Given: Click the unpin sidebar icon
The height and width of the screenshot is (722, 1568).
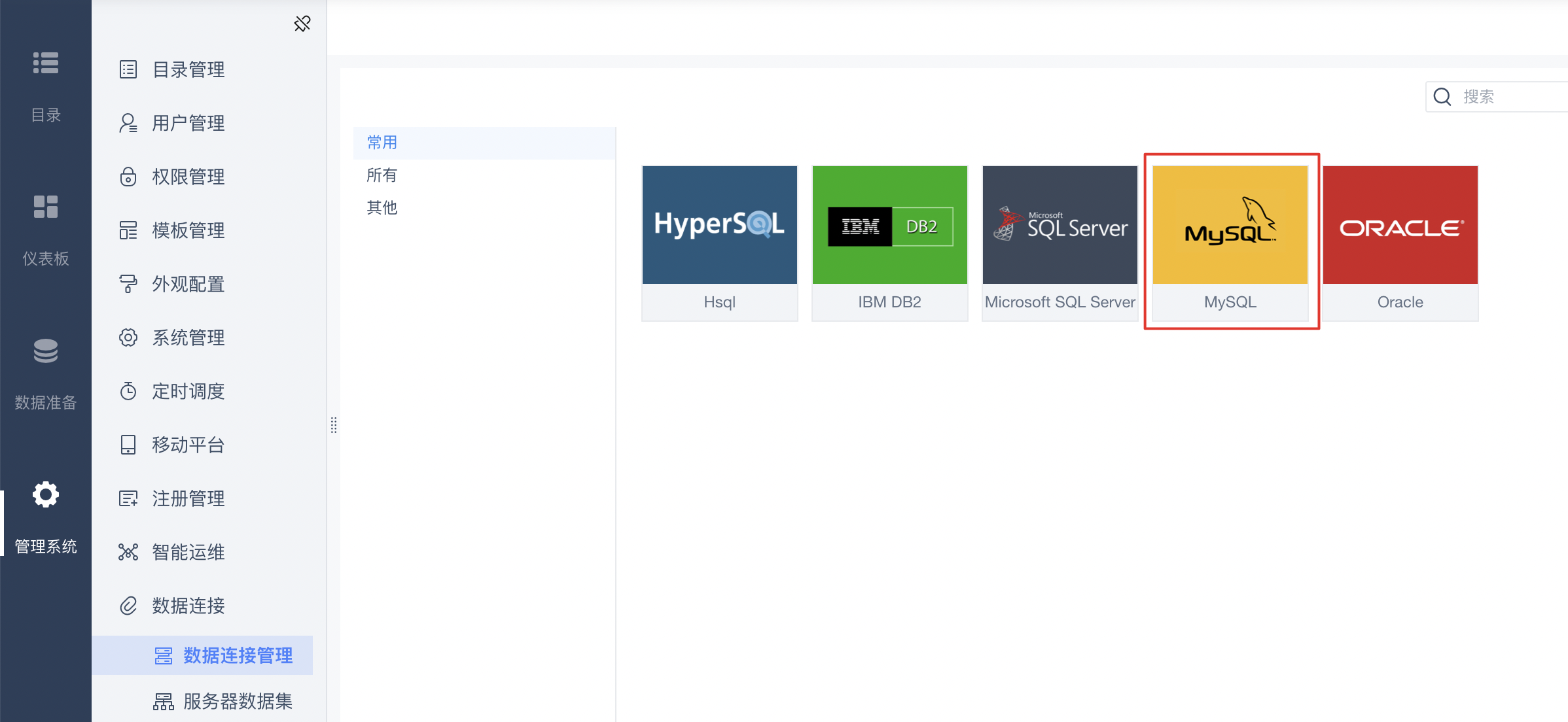Looking at the screenshot, I should pyautogui.click(x=302, y=24).
